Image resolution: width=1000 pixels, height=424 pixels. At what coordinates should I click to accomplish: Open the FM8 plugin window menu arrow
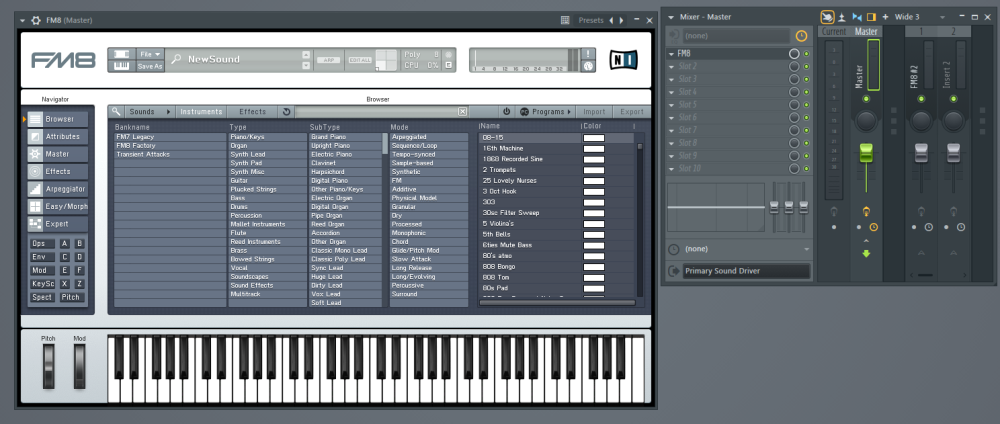(x=23, y=20)
